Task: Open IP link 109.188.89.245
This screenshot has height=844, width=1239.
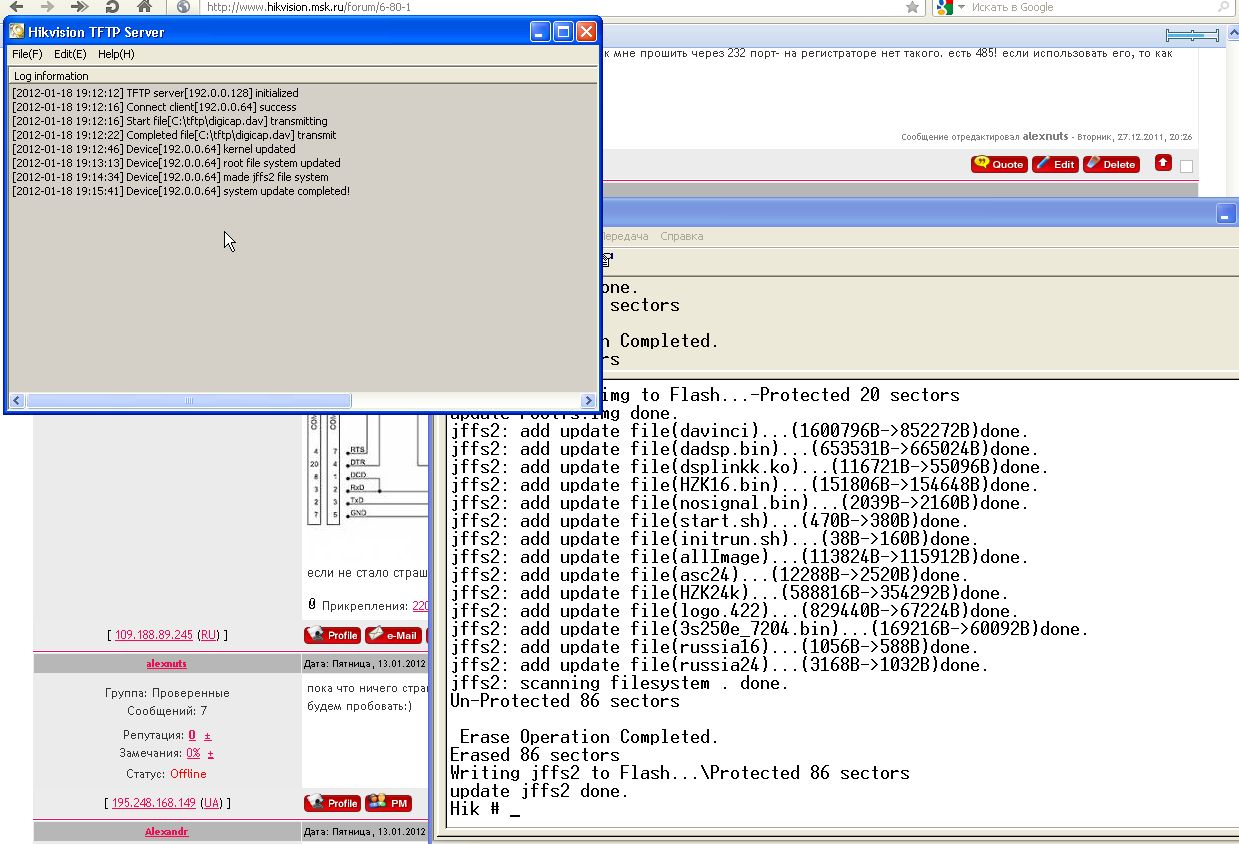Action: pyautogui.click(x=153, y=635)
